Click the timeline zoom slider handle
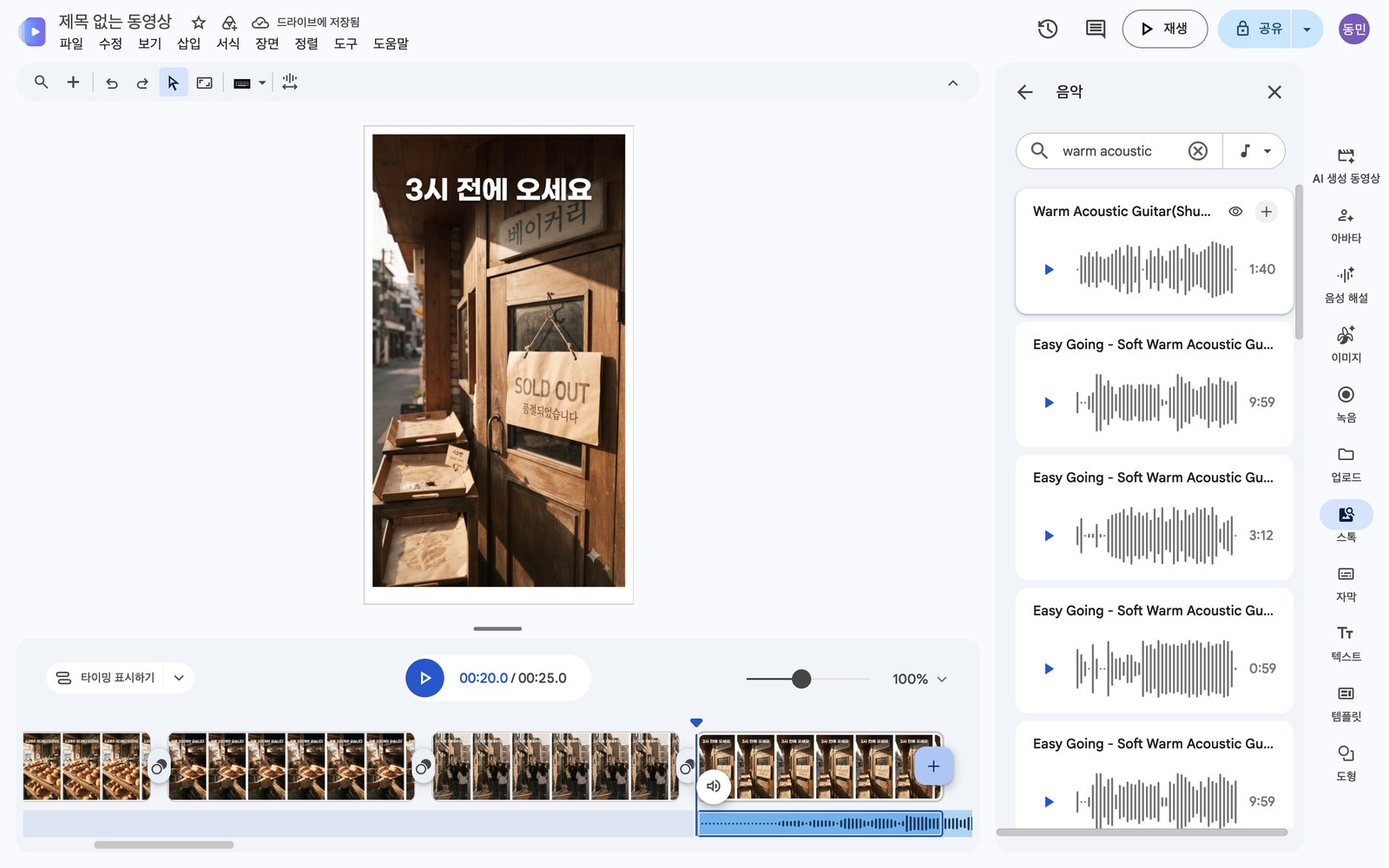1389x868 pixels. click(801, 679)
